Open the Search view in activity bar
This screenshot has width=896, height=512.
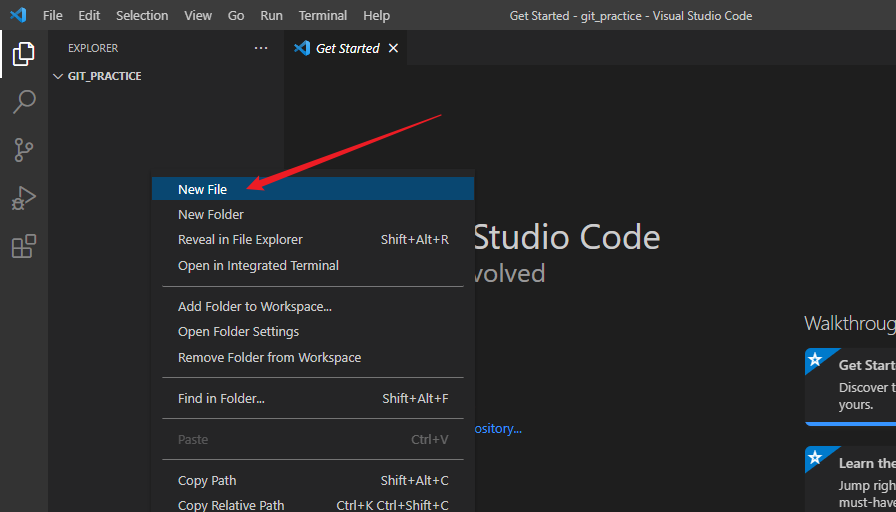point(23,102)
